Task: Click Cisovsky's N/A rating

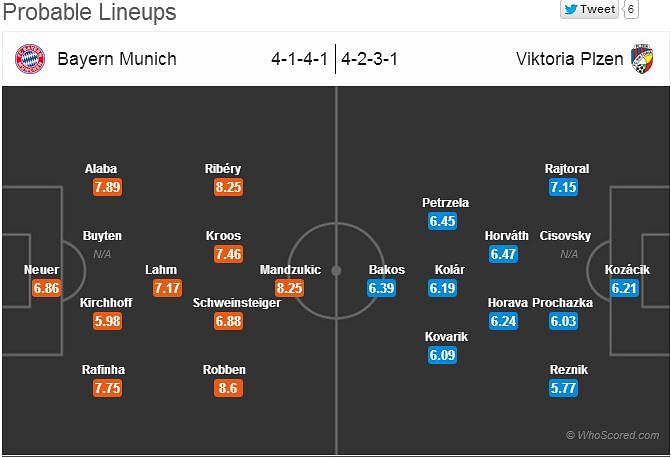Action: coord(569,254)
